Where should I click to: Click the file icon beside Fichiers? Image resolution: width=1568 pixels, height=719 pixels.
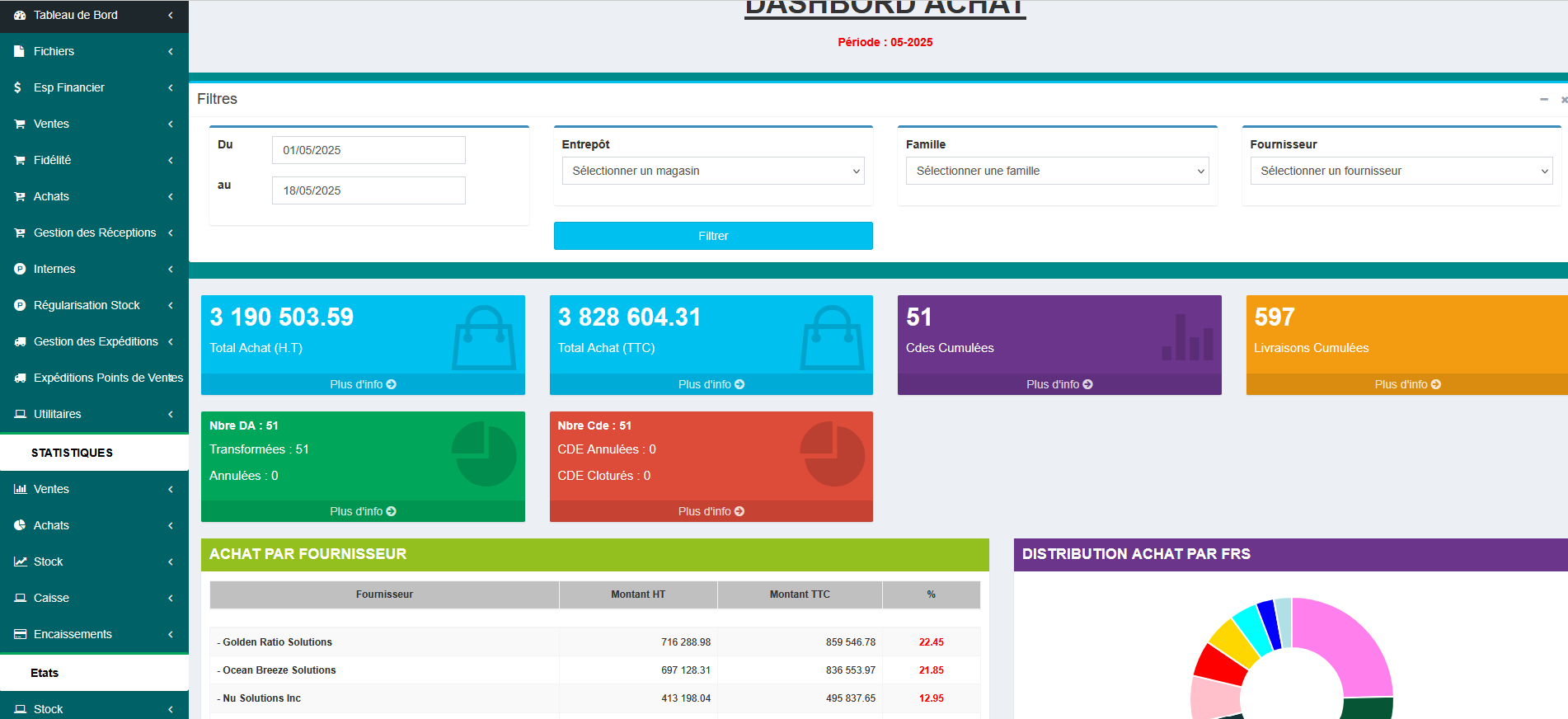click(x=20, y=51)
